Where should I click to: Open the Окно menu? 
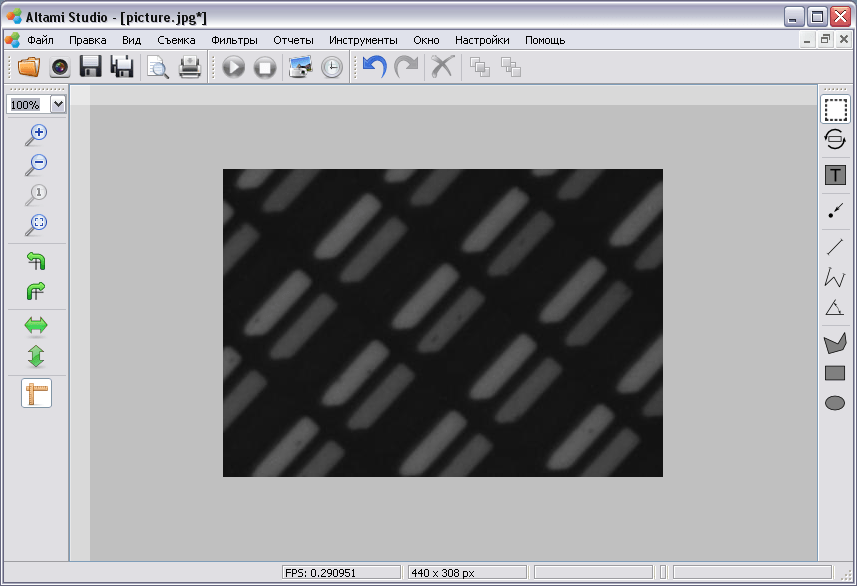pos(426,40)
